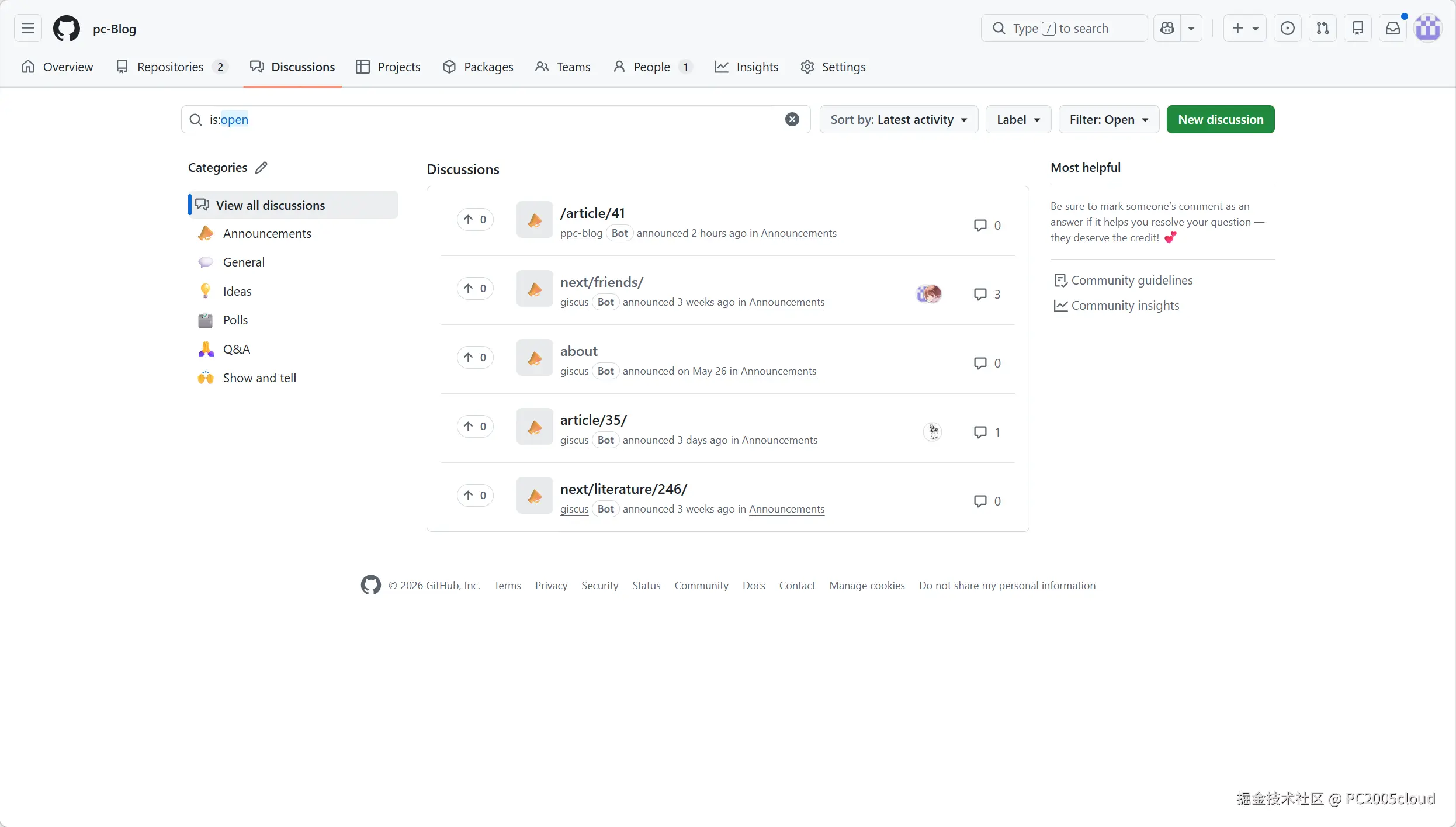Viewport: 1456px width, 827px height.
Task: Open the Projects tab
Action: pyautogui.click(x=388, y=67)
